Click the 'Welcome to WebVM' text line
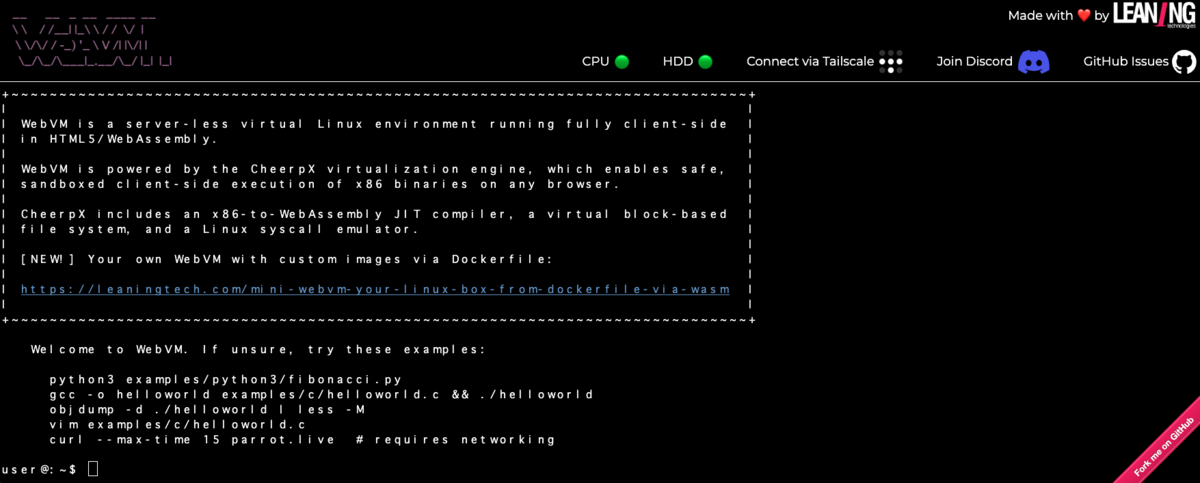 (258, 350)
